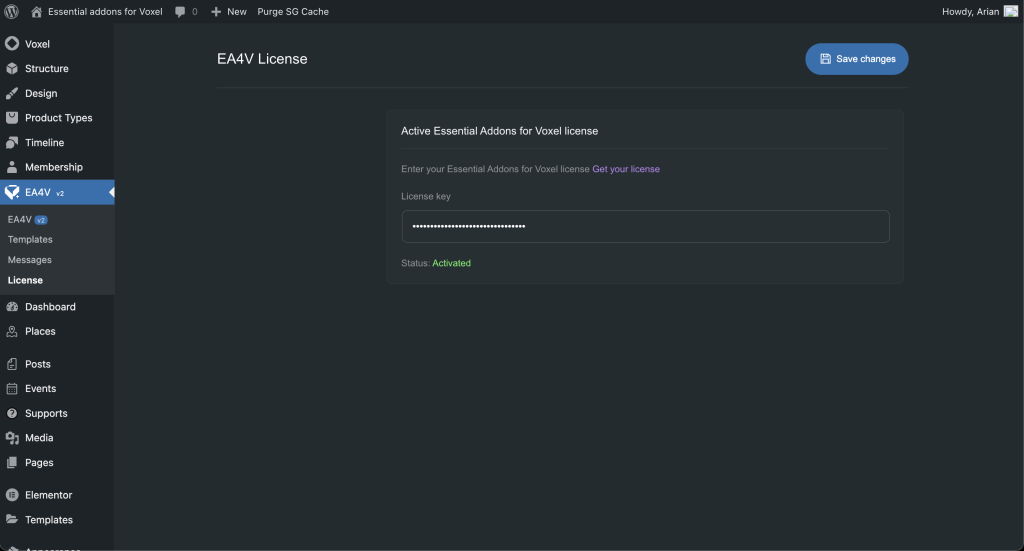This screenshot has height=551, width=1024.
Task: Follow the Get your license link
Action: [626, 169]
